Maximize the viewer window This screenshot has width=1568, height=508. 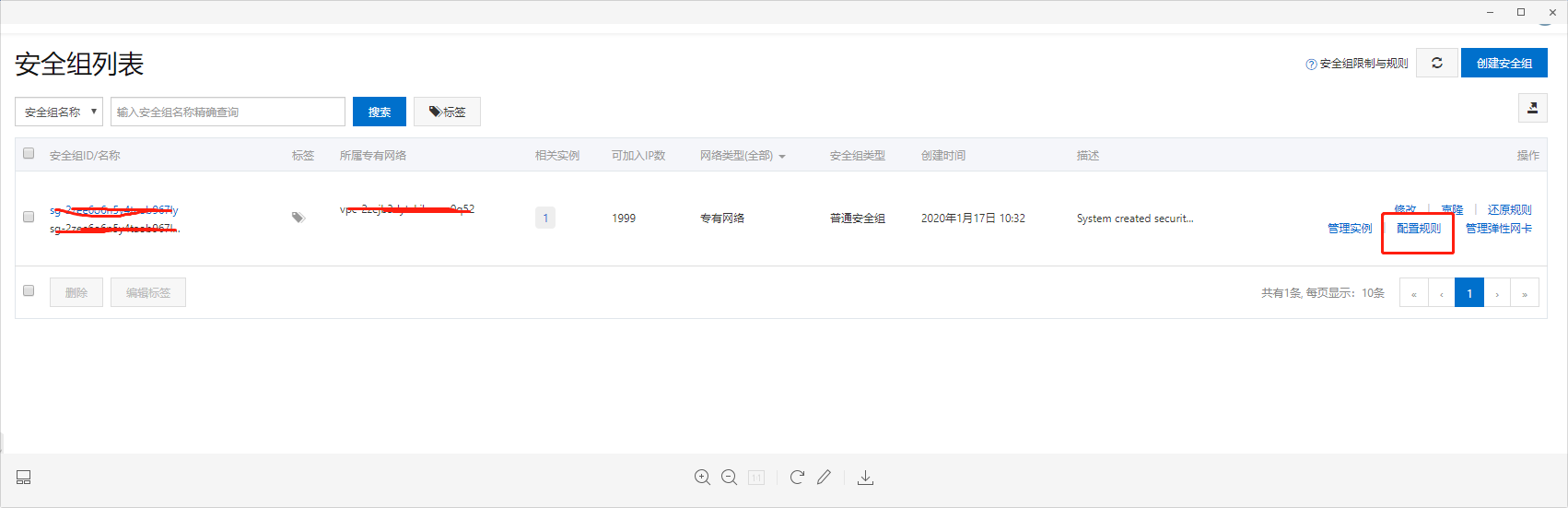pos(1521,12)
